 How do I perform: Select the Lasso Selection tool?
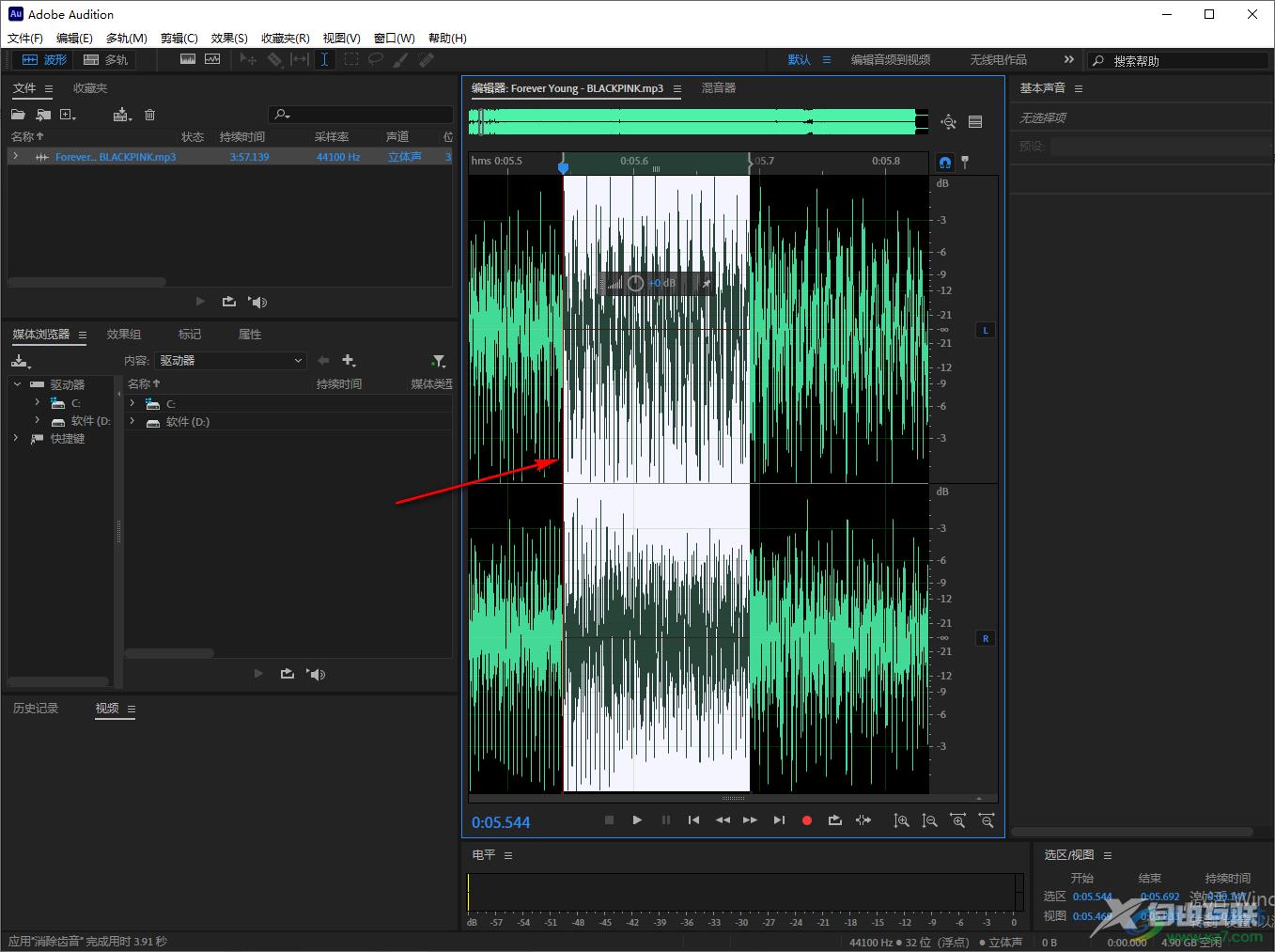tap(376, 59)
